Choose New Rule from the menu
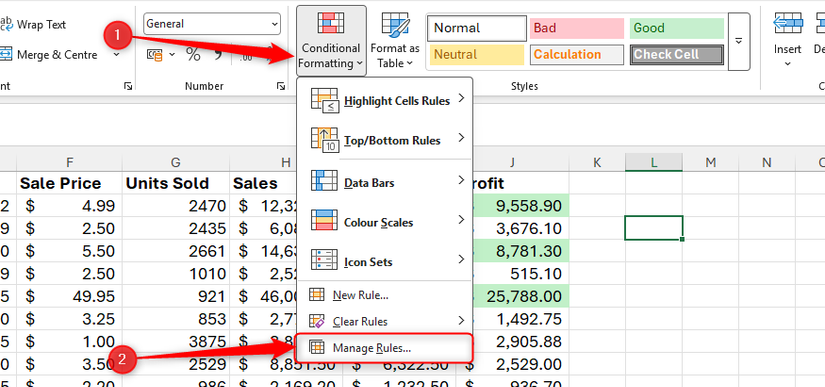Viewport: 825px width, 387px height. pyautogui.click(x=385, y=295)
